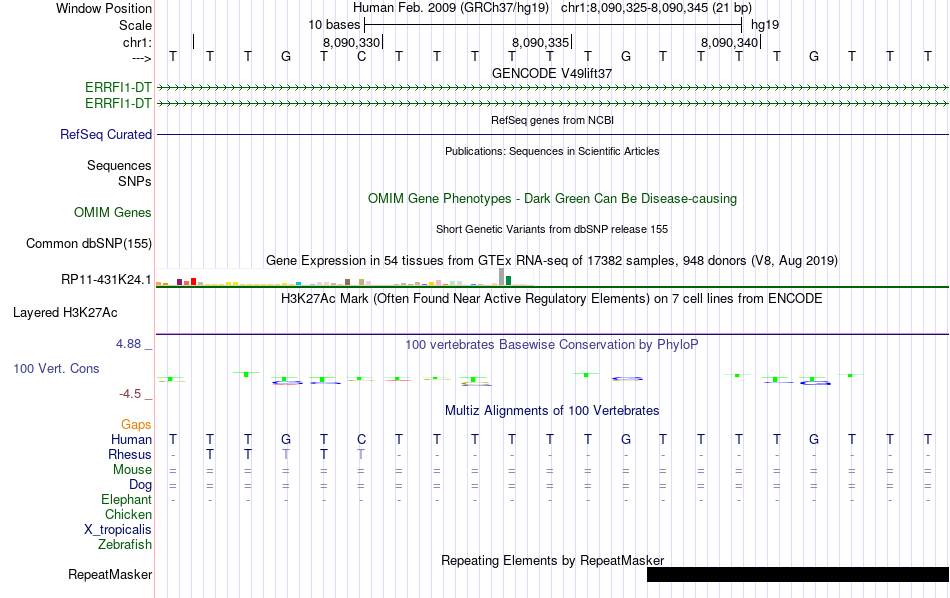Select the Rhesus species row label
This screenshot has height=598, width=950.
coord(130,454)
